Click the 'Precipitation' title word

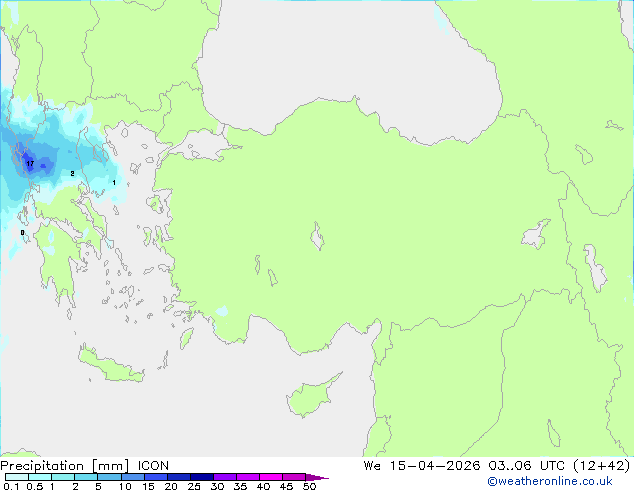(42, 466)
